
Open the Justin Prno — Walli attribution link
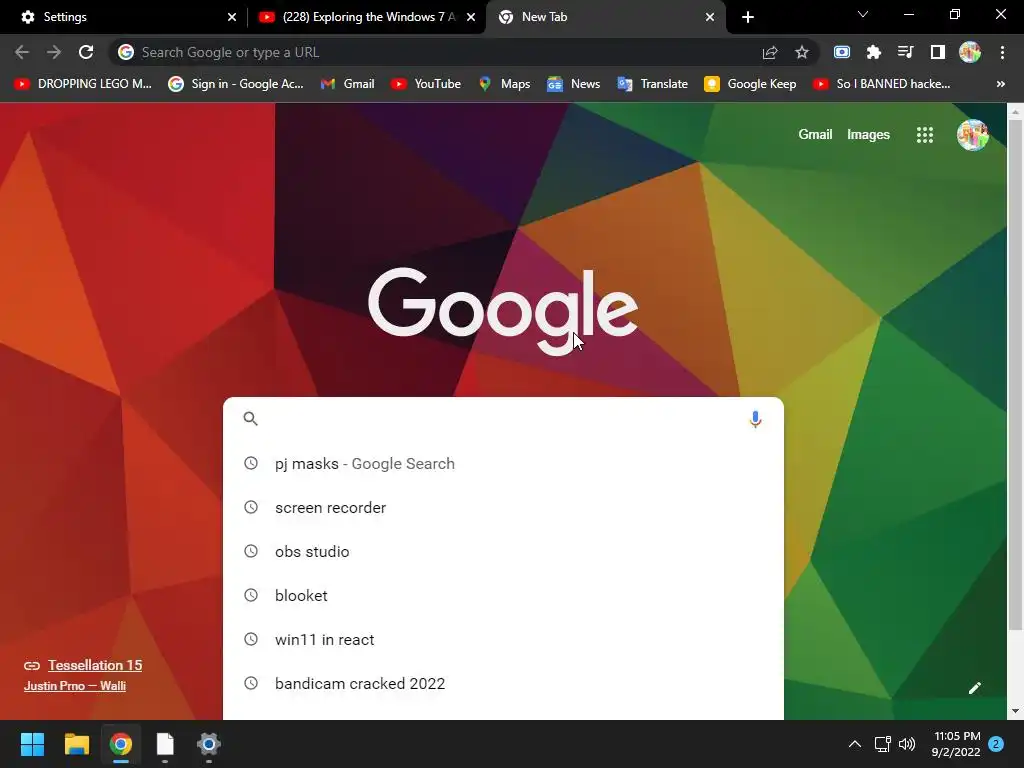pos(74,686)
